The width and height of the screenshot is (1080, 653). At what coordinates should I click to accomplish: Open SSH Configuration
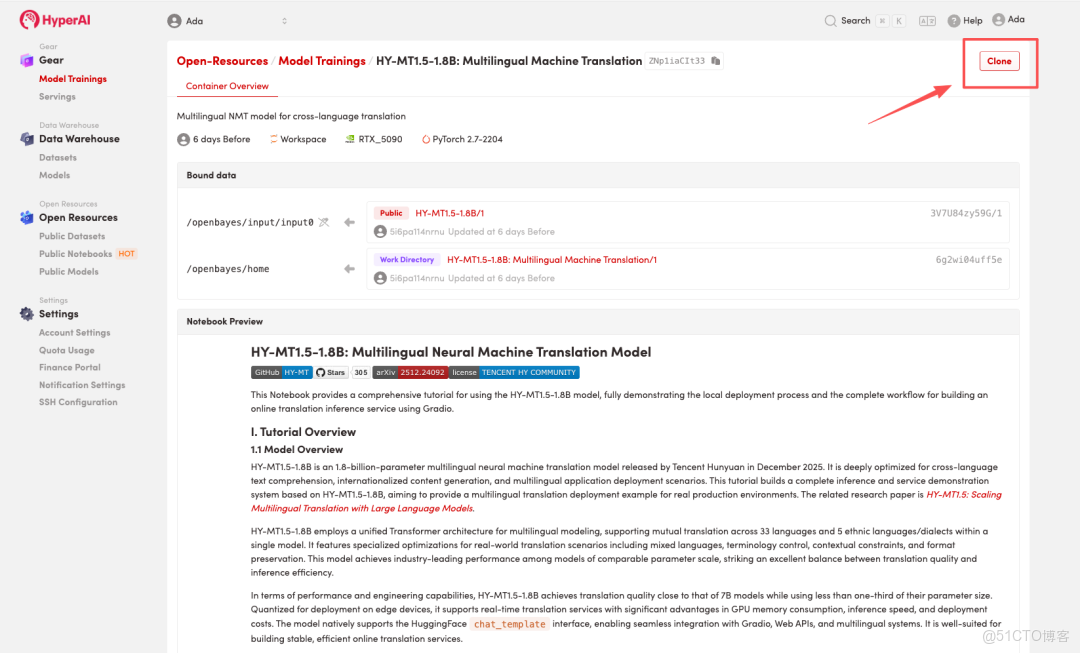78,402
